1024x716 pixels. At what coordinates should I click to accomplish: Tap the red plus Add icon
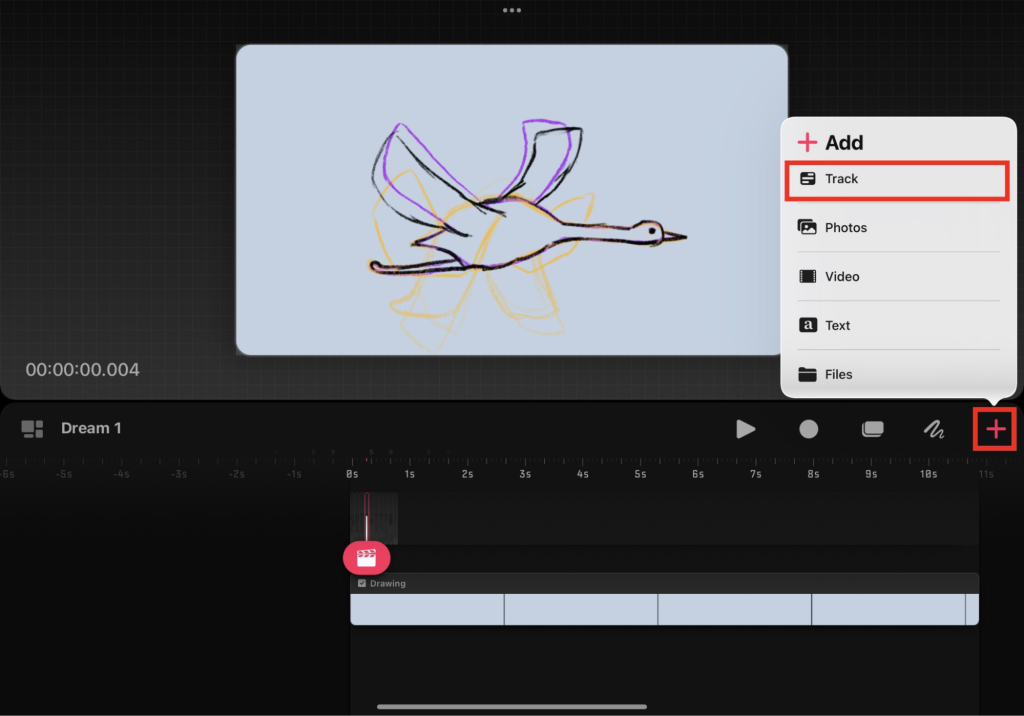click(x=995, y=429)
